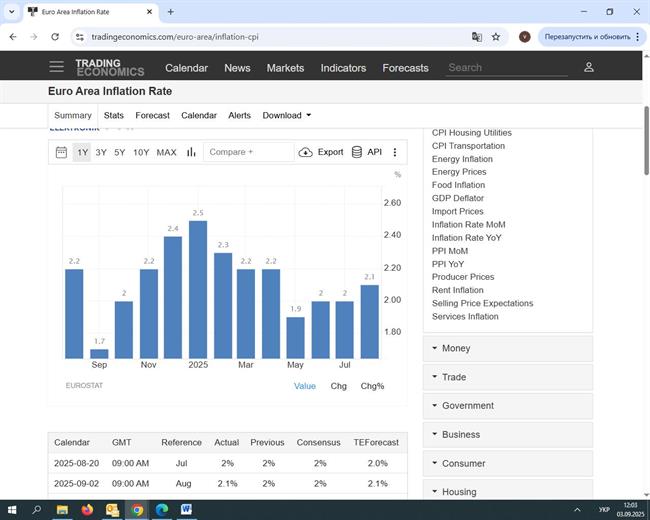Switch chart to Value view
This screenshot has width=650, height=520.
point(305,386)
